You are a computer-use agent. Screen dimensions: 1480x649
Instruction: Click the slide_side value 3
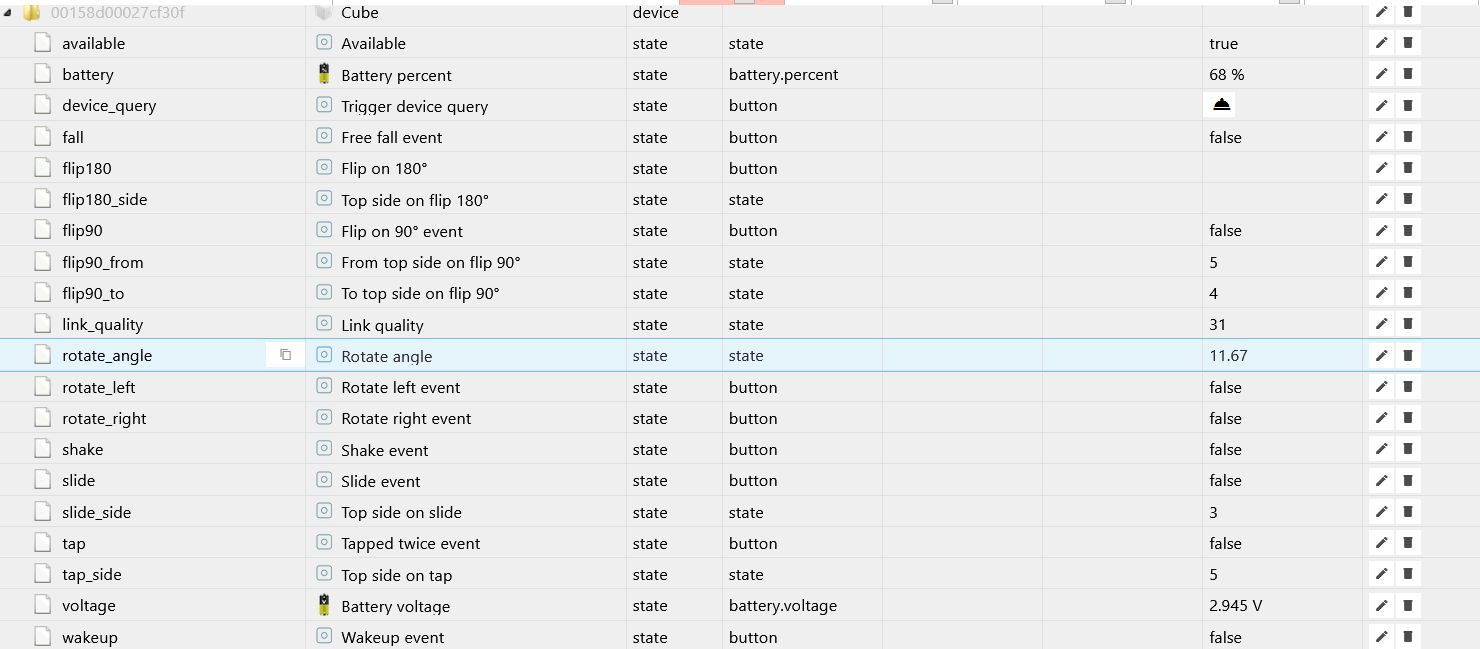tap(1213, 512)
